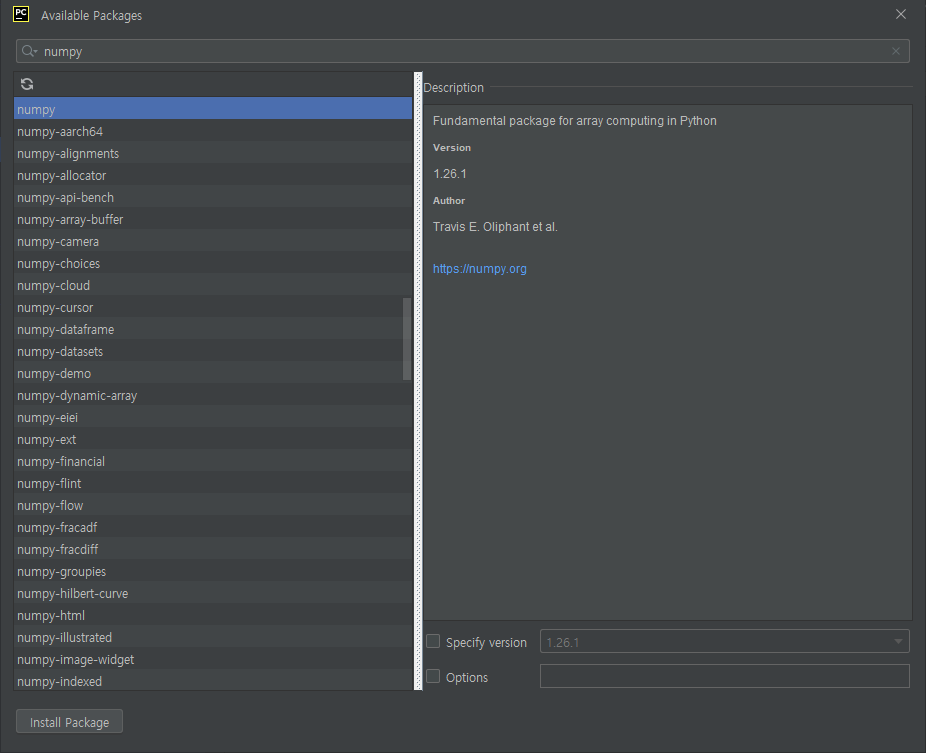Select numpy-ext in the list

(x=213, y=439)
